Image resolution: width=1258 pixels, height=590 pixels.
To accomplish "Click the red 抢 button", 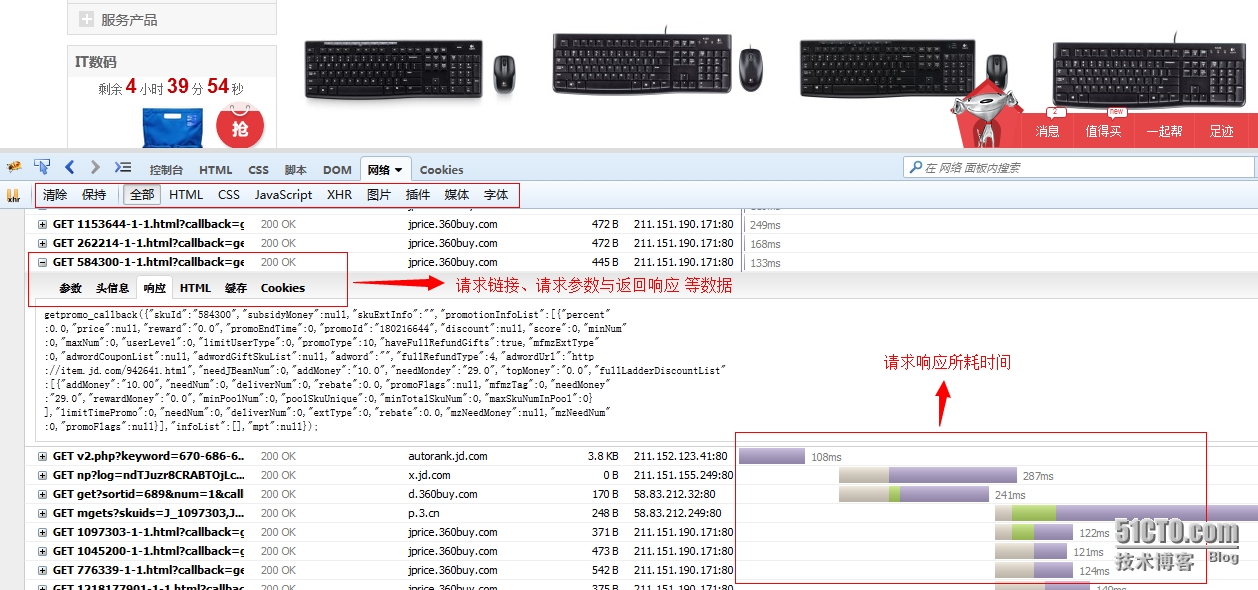I will (240, 128).
